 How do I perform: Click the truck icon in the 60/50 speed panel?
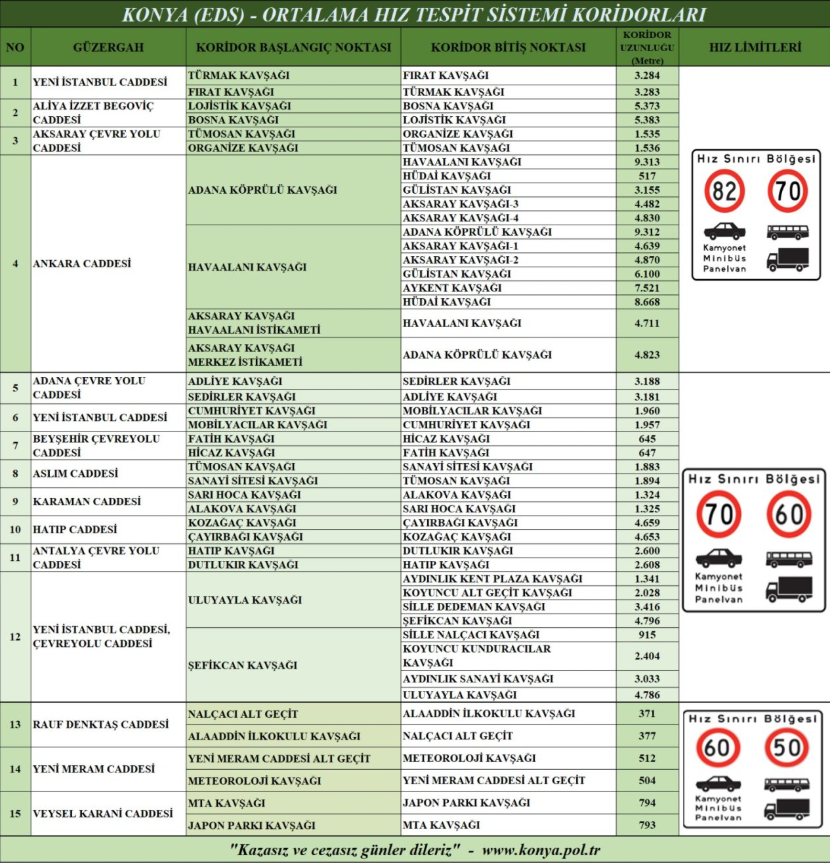click(788, 809)
